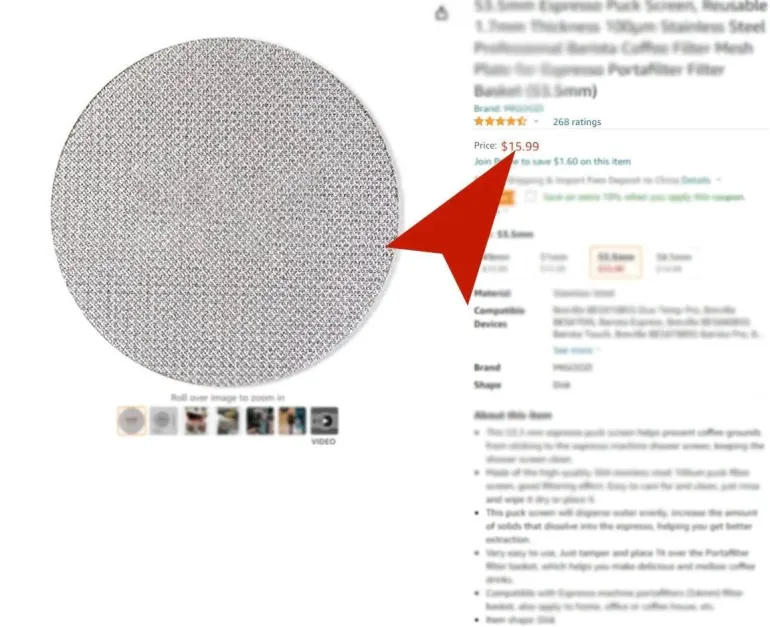
Task: Open the sixth product photo thumbnail
Action: tap(292, 421)
